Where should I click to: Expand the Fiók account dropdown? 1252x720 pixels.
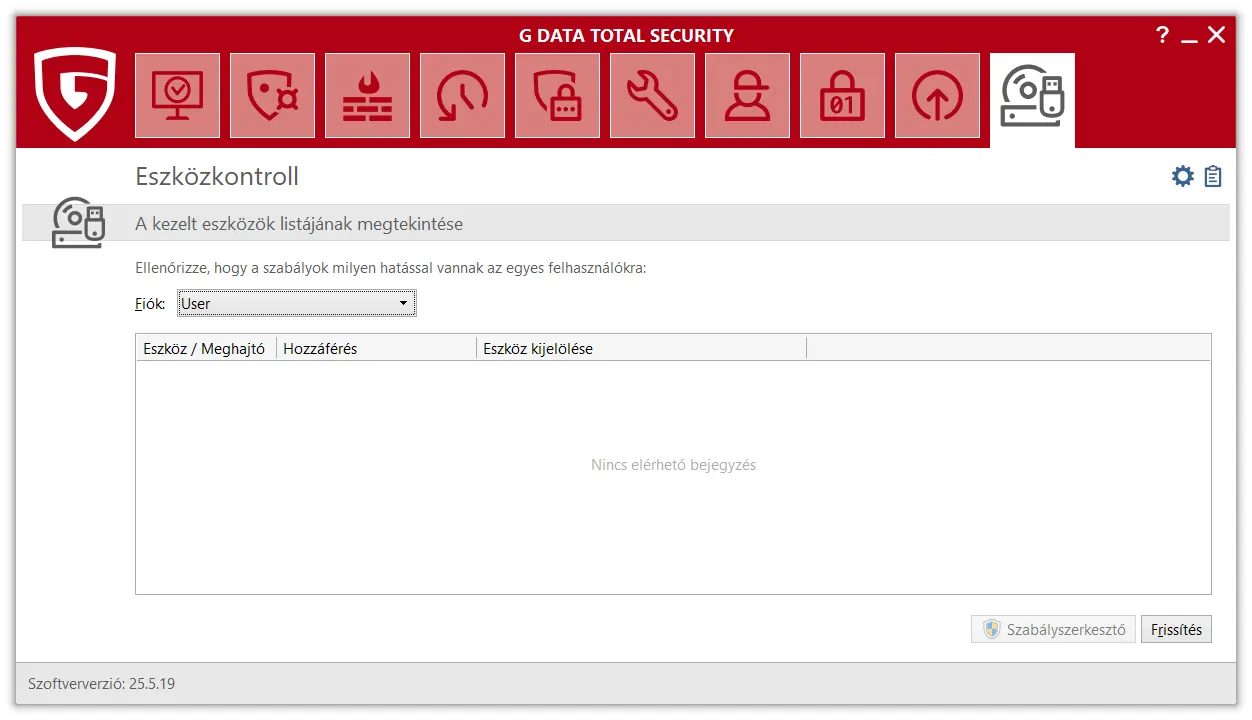(x=296, y=304)
